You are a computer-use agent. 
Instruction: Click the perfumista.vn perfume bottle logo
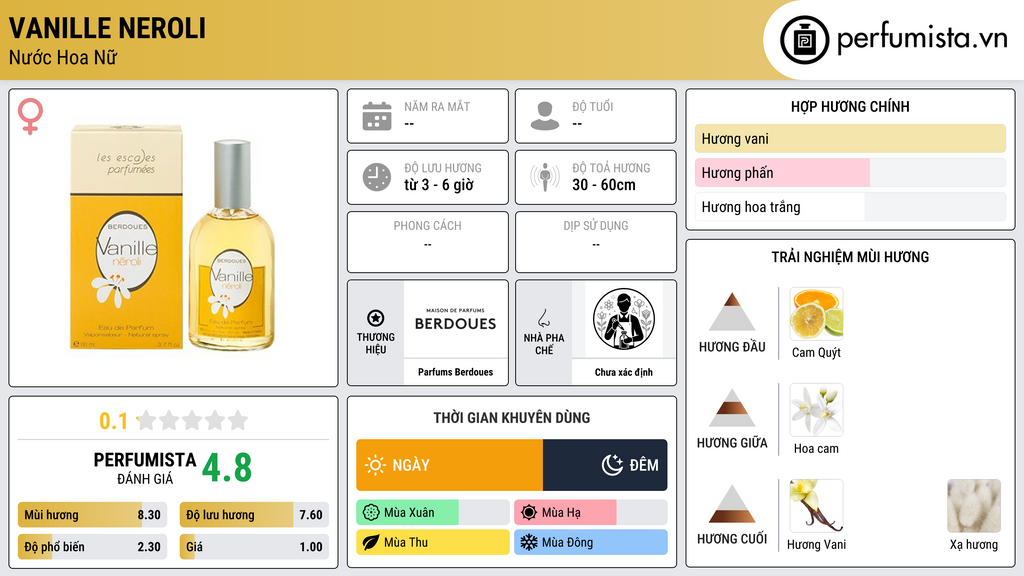click(x=804, y=40)
